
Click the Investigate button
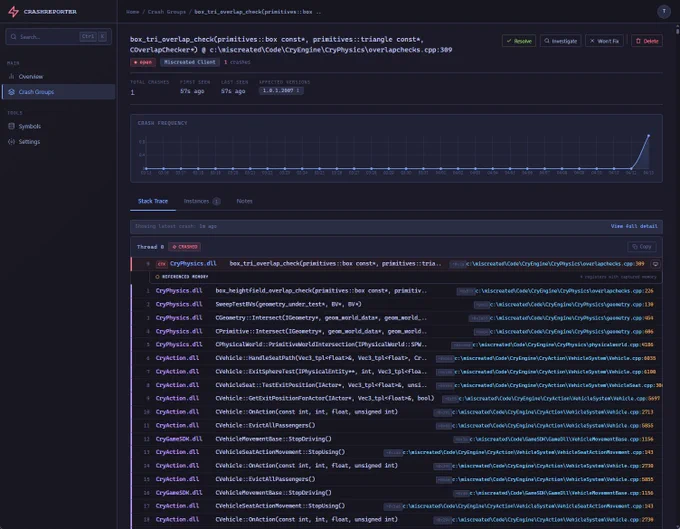coord(560,41)
